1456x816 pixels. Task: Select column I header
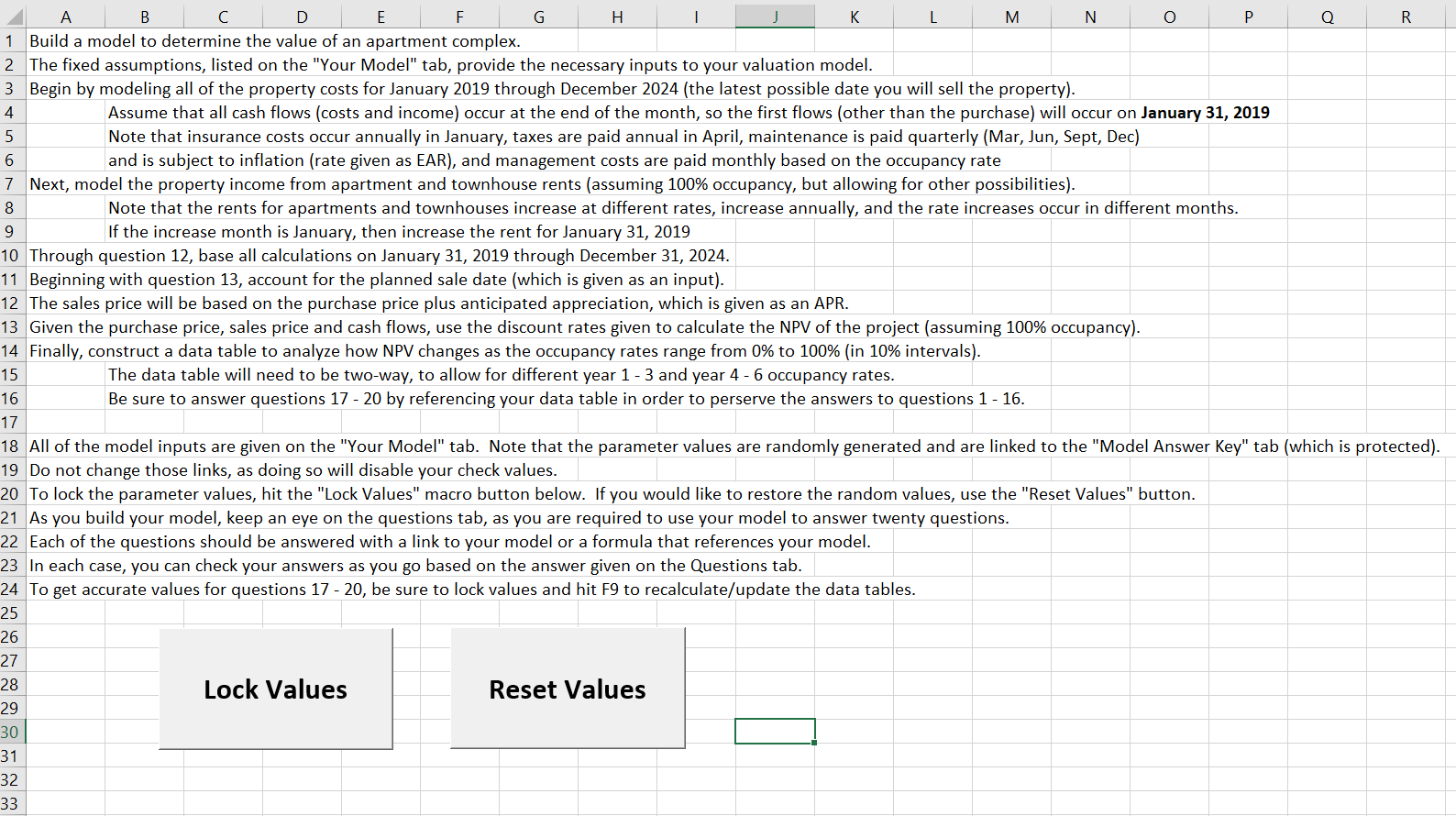(696, 17)
